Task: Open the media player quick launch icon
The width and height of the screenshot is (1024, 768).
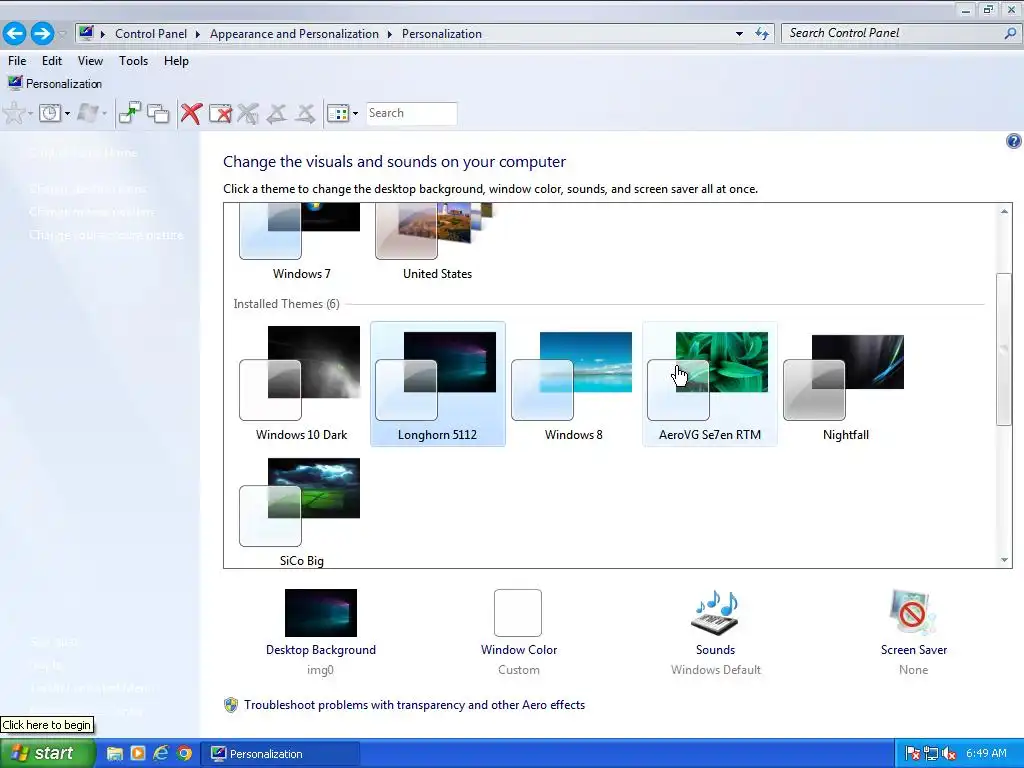Action: point(138,754)
